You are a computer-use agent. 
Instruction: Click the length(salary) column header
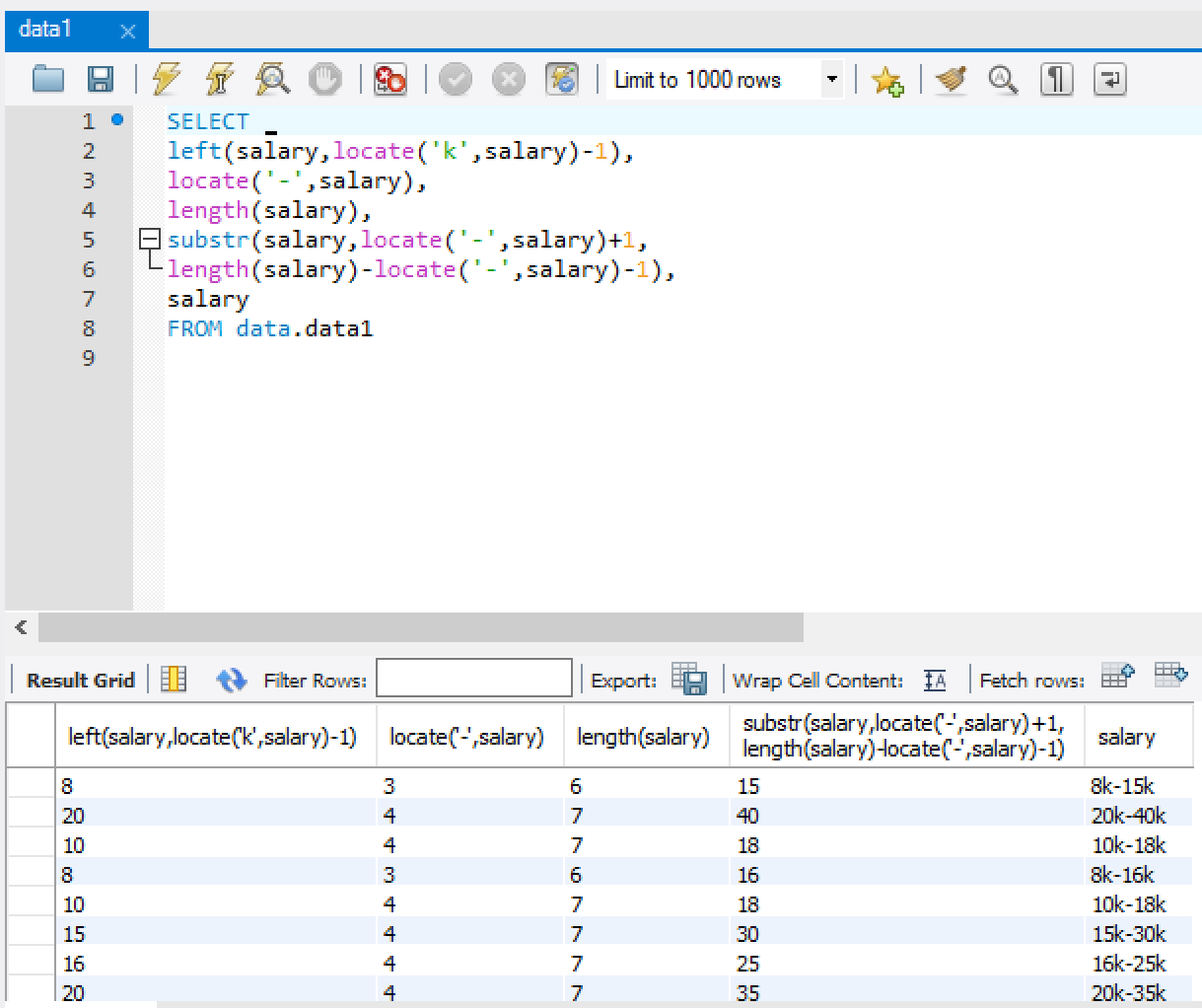[x=643, y=737]
